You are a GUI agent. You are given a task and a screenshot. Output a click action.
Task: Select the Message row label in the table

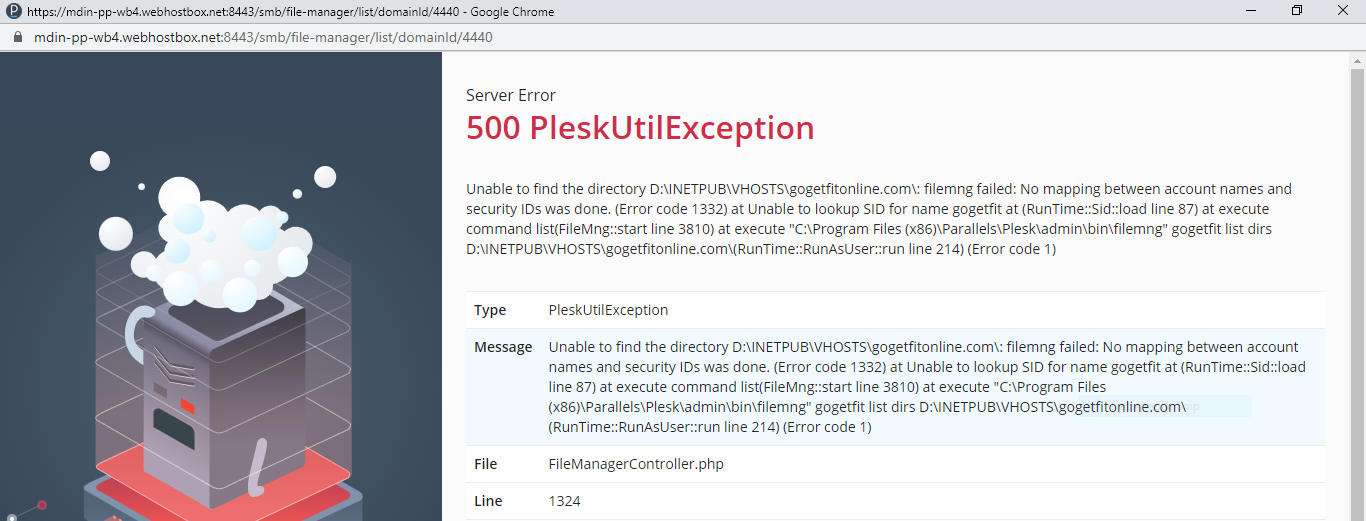coord(503,347)
